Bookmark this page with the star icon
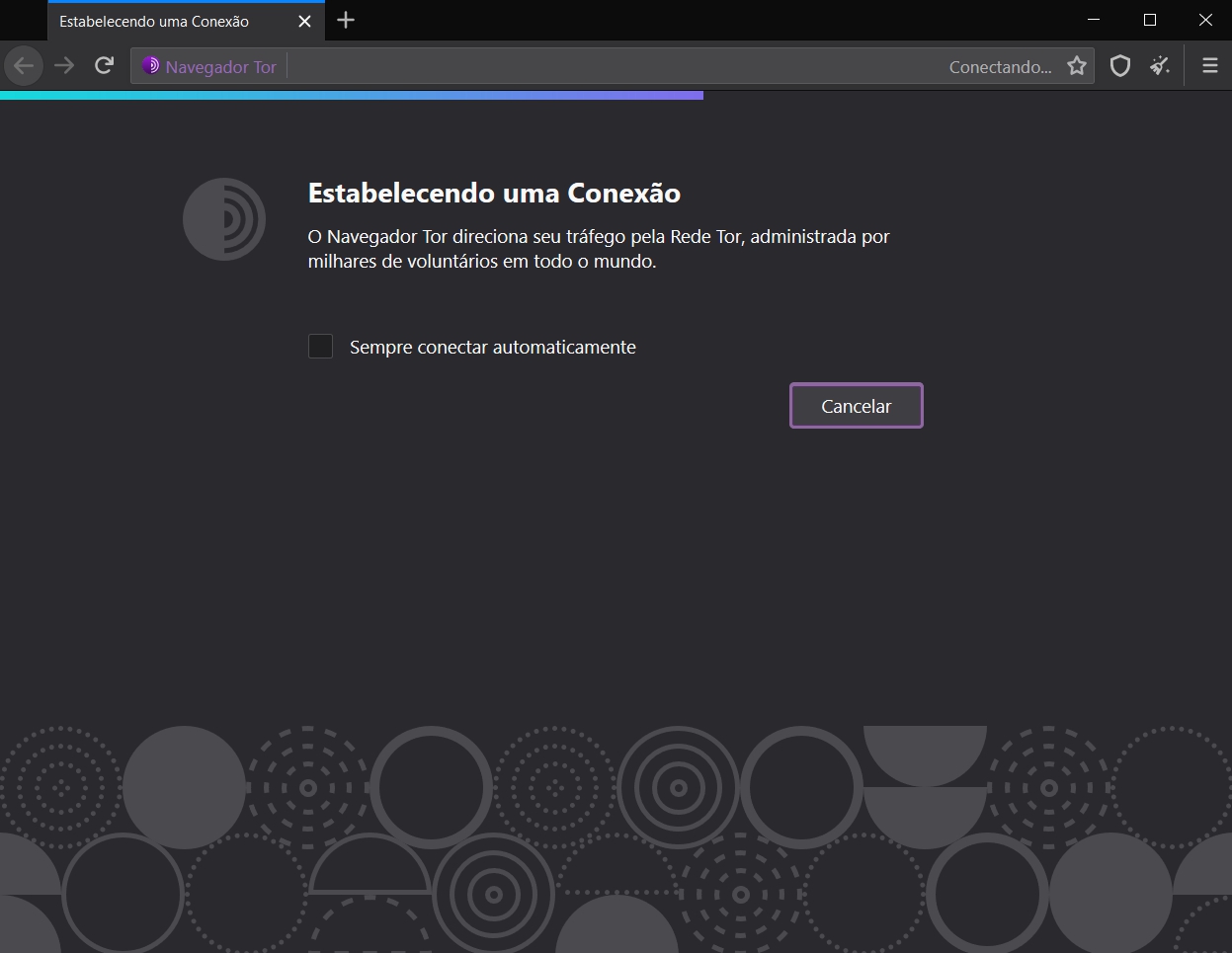 click(1077, 66)
